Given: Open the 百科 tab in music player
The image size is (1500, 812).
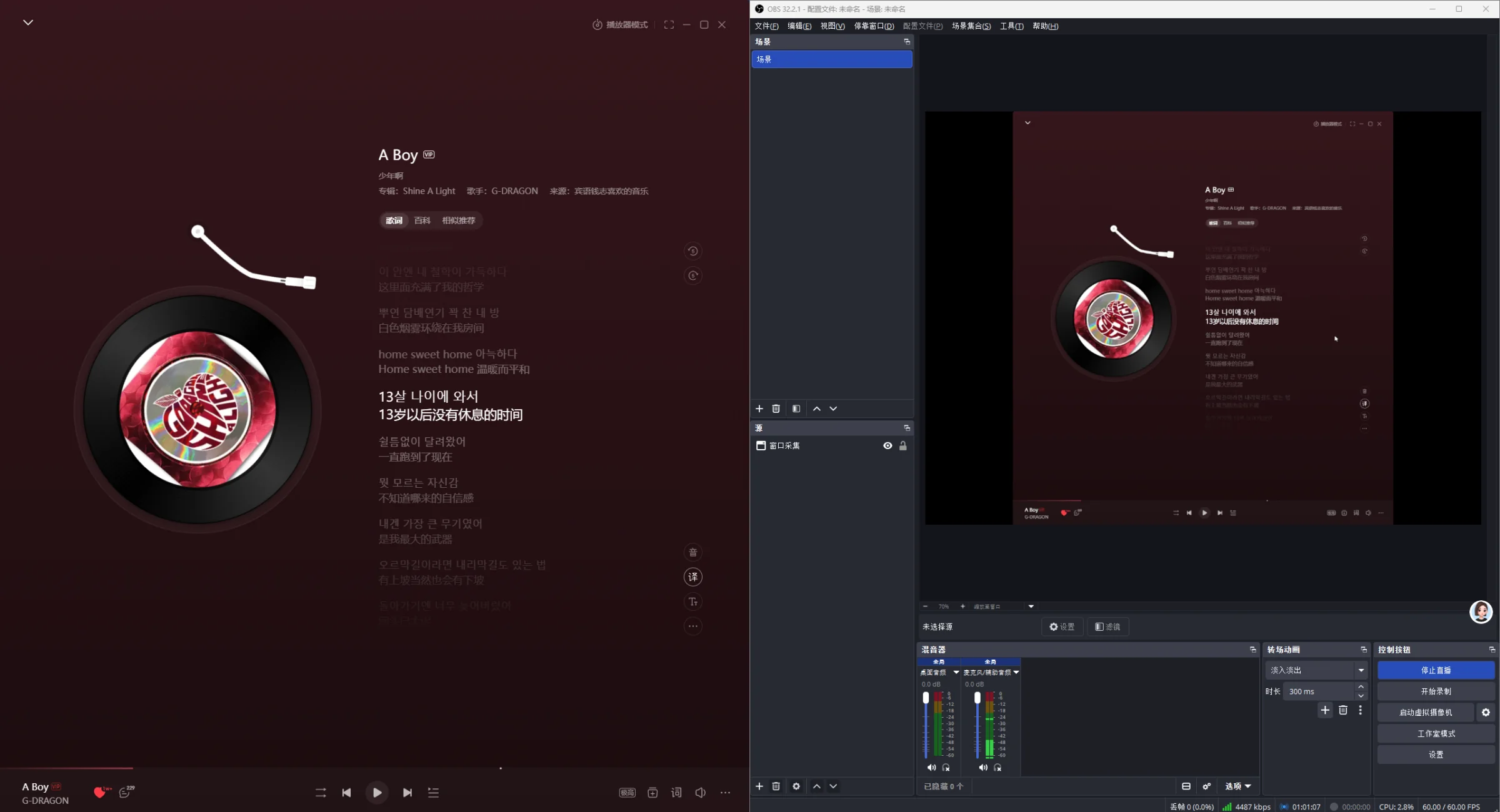Looking at the screenshot, I should point(422,220).
